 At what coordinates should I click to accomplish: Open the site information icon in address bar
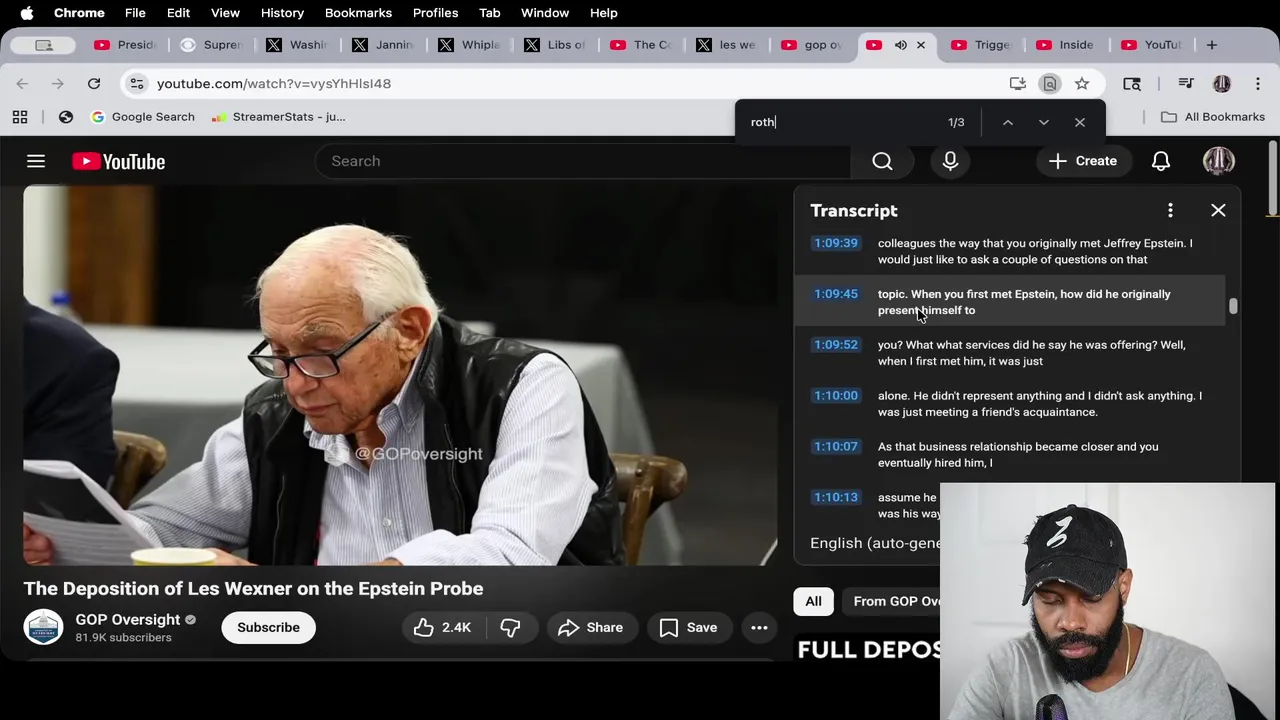(x=137, y=84)
